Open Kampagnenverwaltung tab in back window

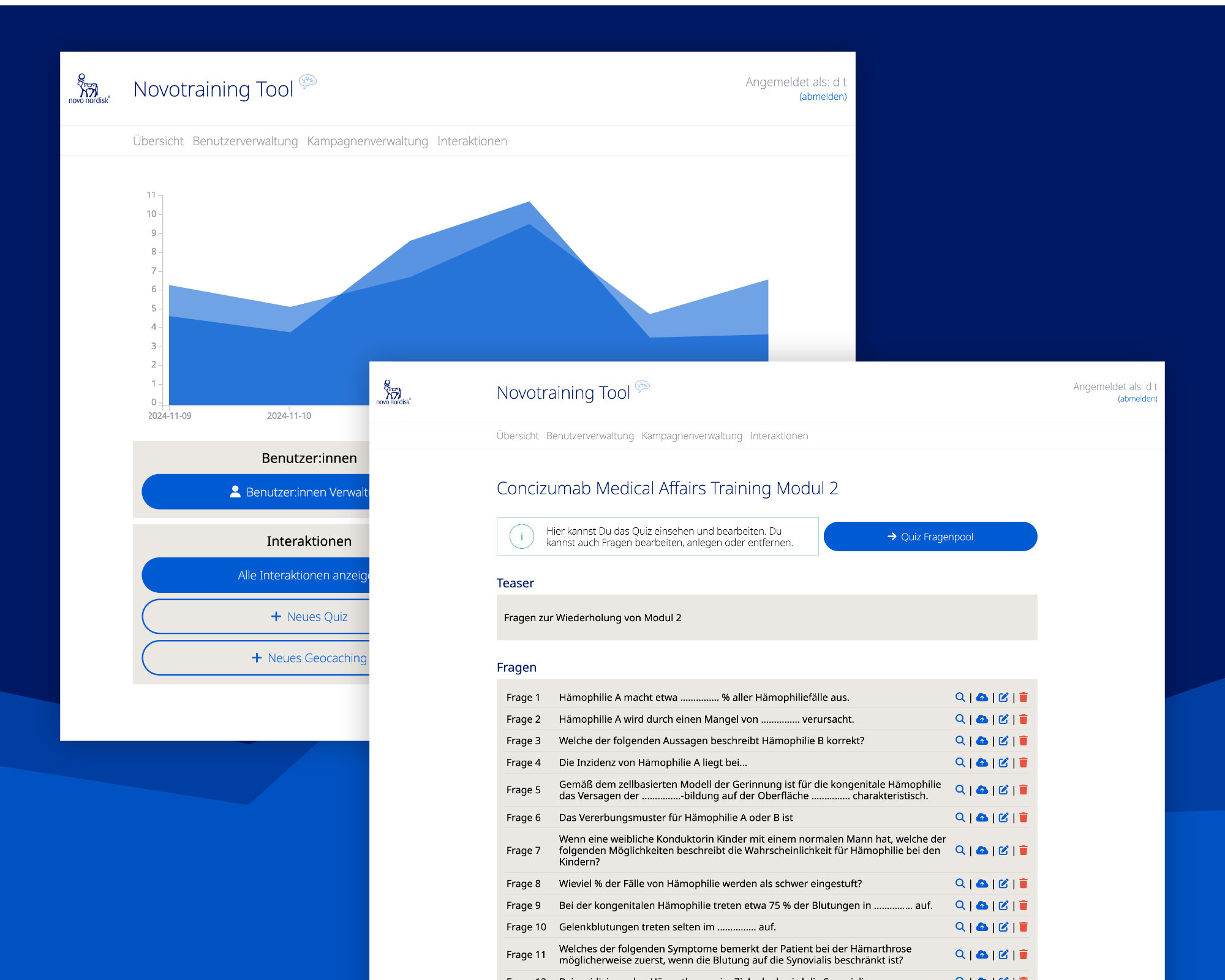tap(367, 141)
